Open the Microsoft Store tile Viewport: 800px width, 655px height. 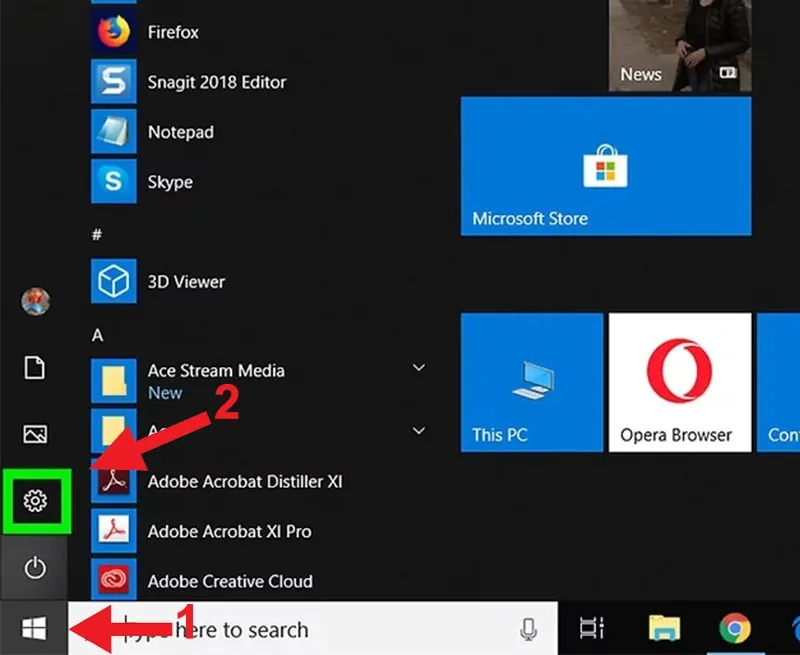[605, 166]
